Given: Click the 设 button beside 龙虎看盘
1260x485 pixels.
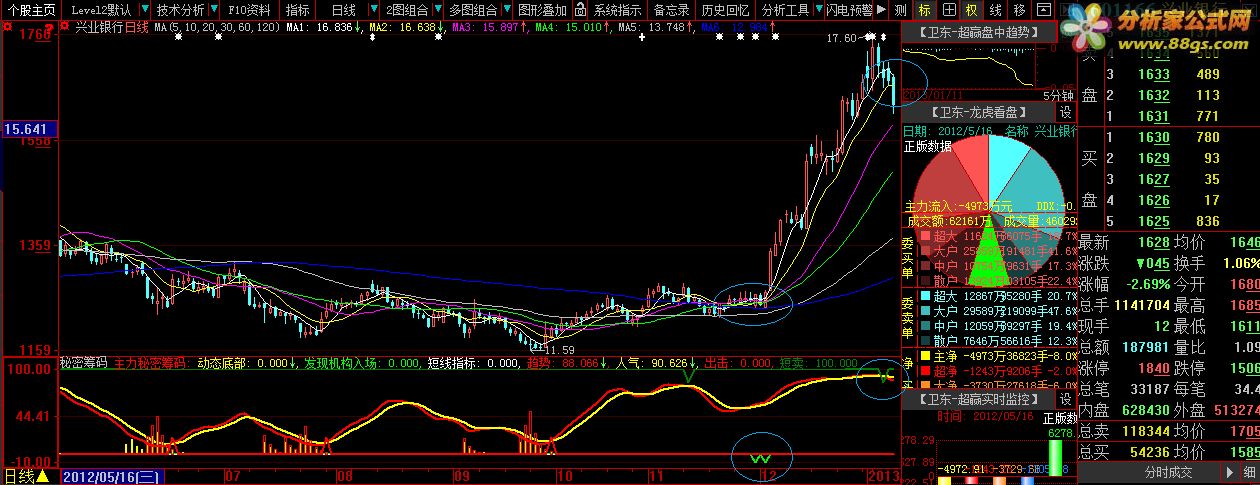Looking at the screenshot, I should tap(1065, 112).
